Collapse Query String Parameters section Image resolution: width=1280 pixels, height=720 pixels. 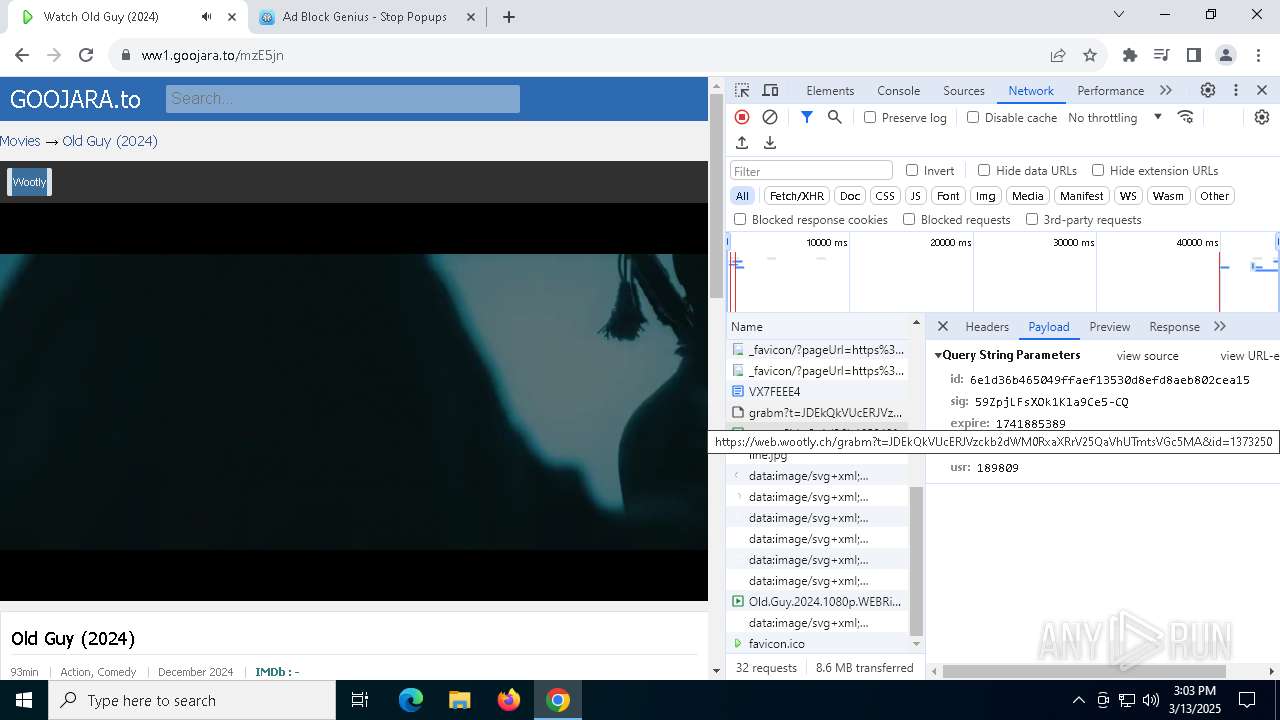pyautogui.click(x=939, y=356)
